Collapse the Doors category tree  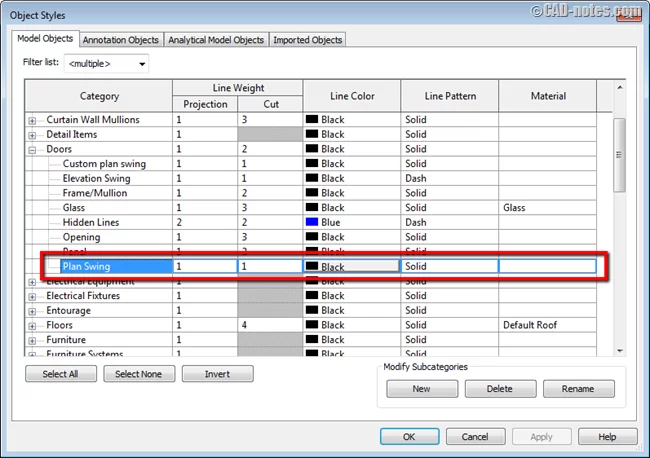click(x=32, y=149)
